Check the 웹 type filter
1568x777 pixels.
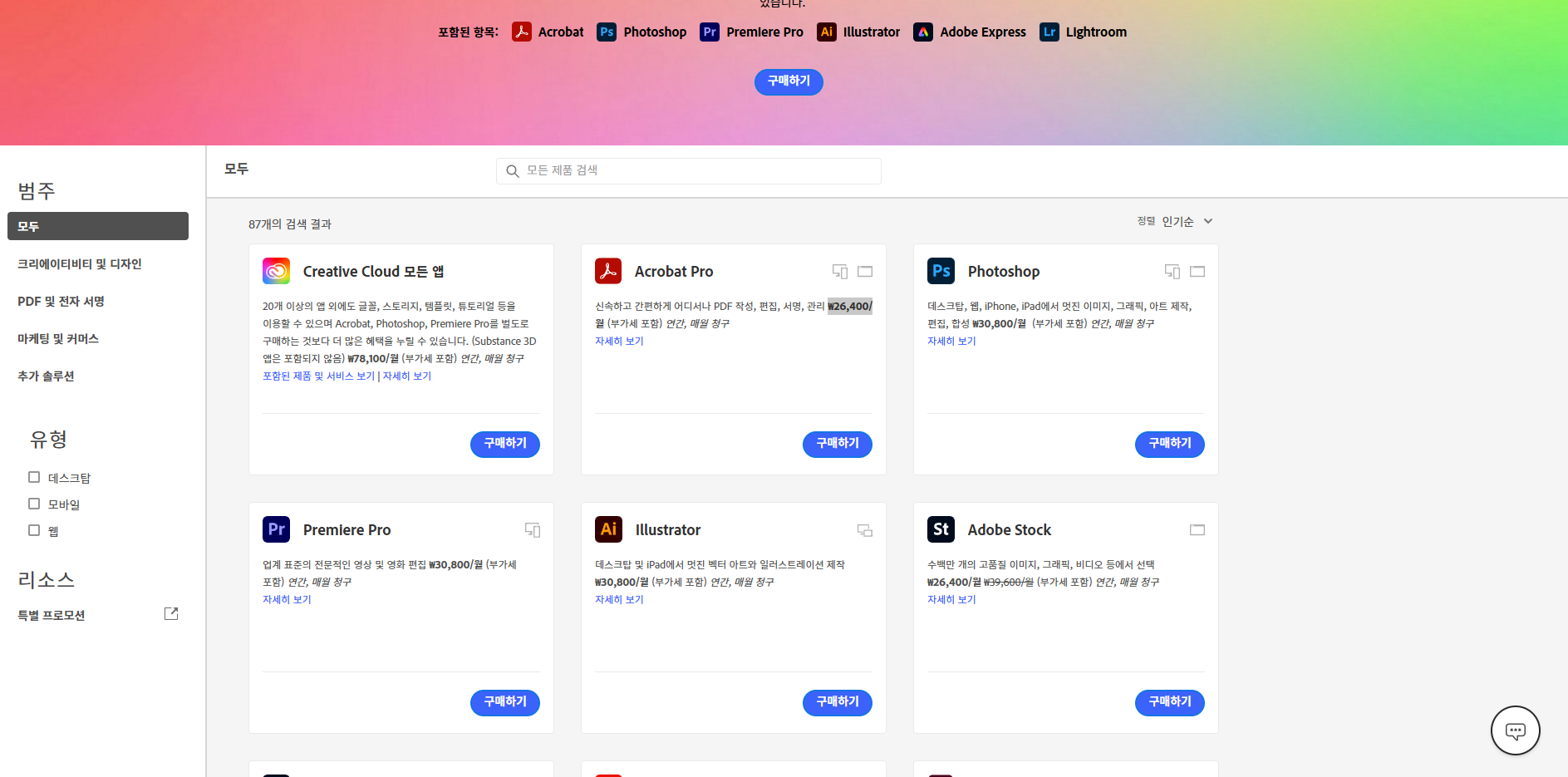[34, 530]
